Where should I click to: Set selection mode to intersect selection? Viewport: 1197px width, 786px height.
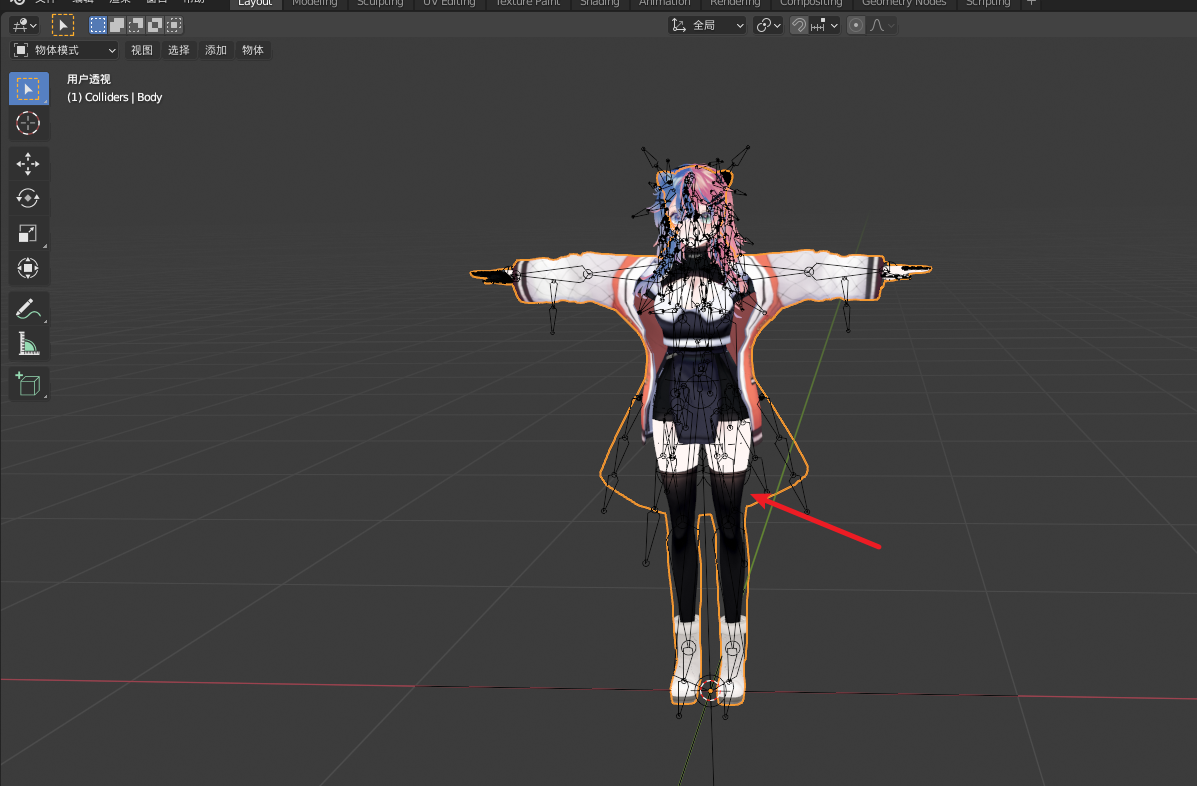[174, 25]
